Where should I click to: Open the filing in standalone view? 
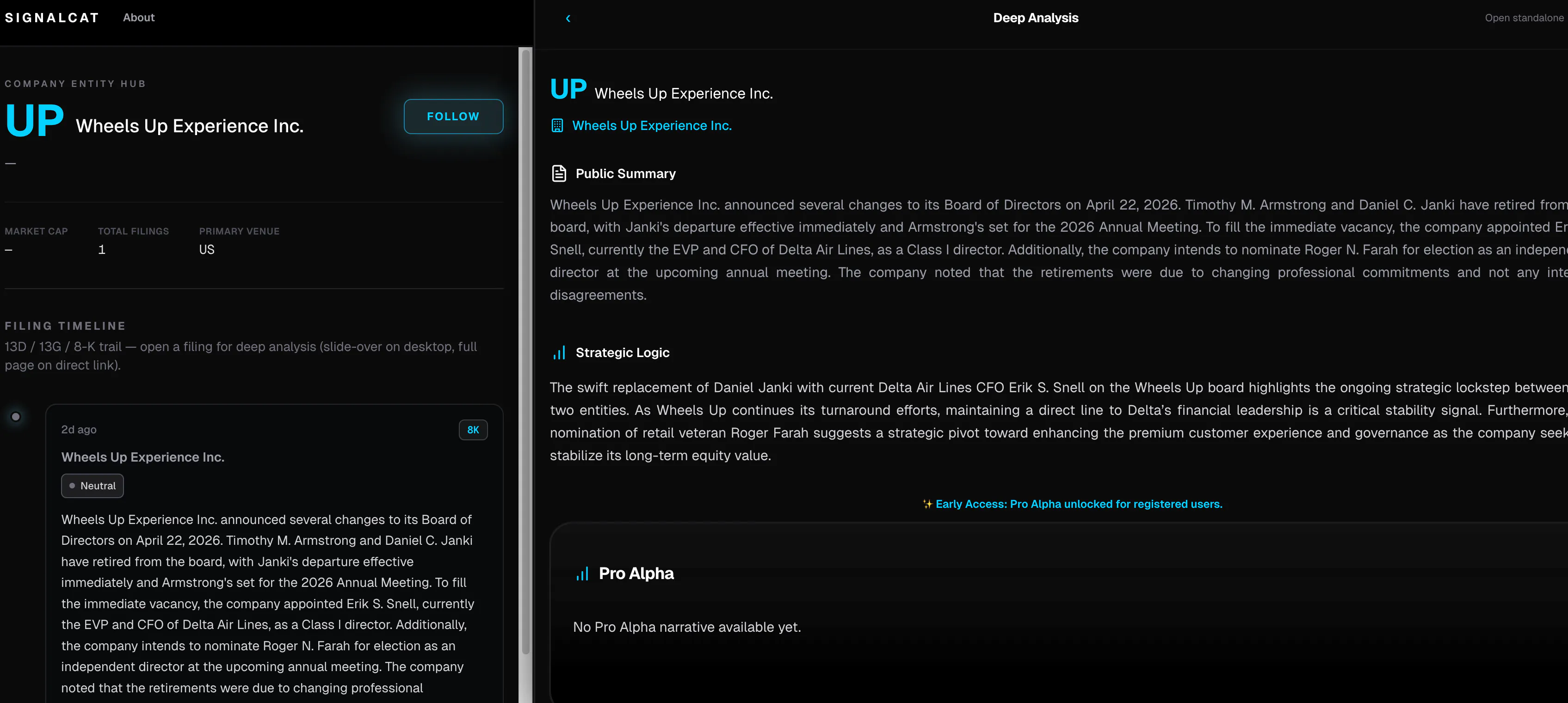[1524, 18]
